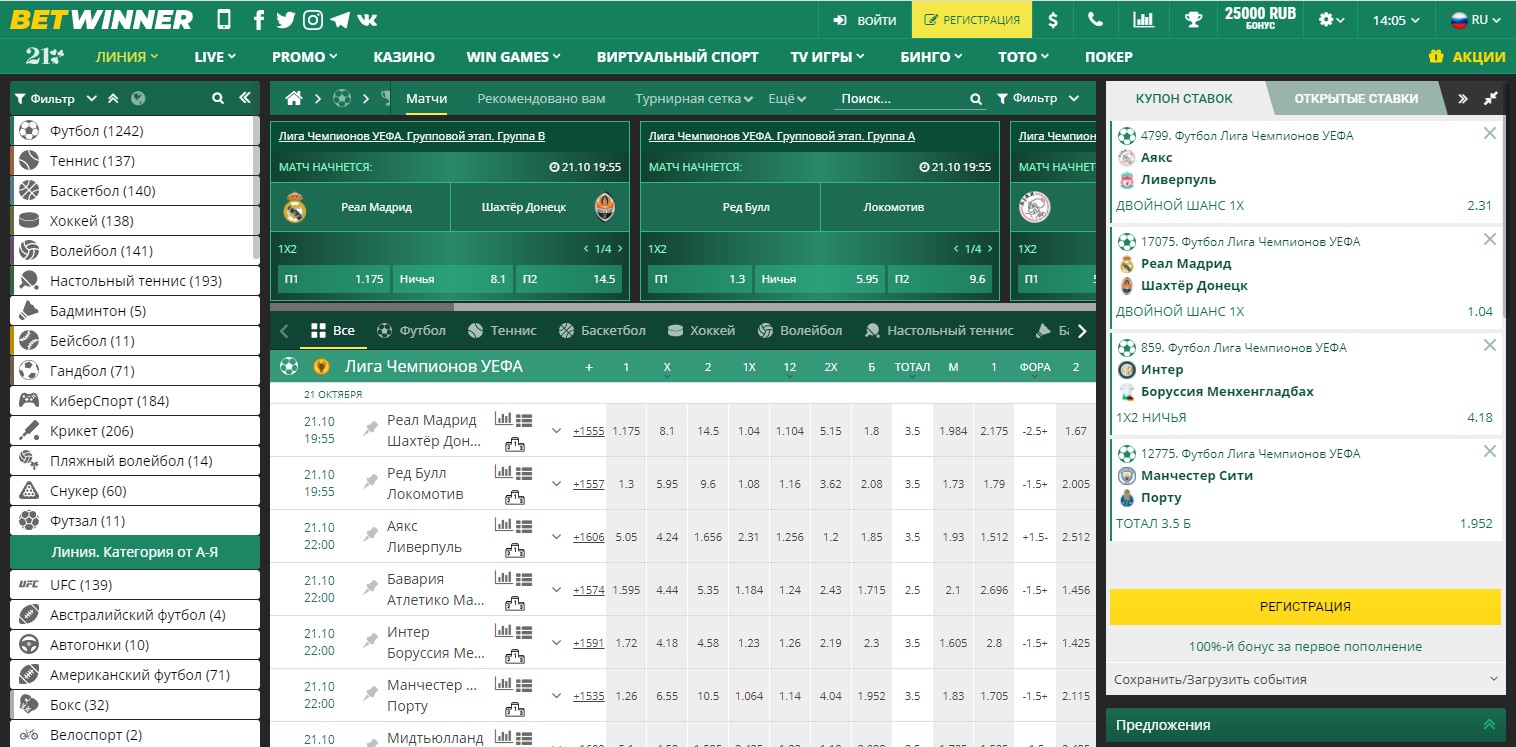Expand Сохранить/Загрузить события section
The image size is (1516, 747).
pyautogui.click(x=1305, y=679)
